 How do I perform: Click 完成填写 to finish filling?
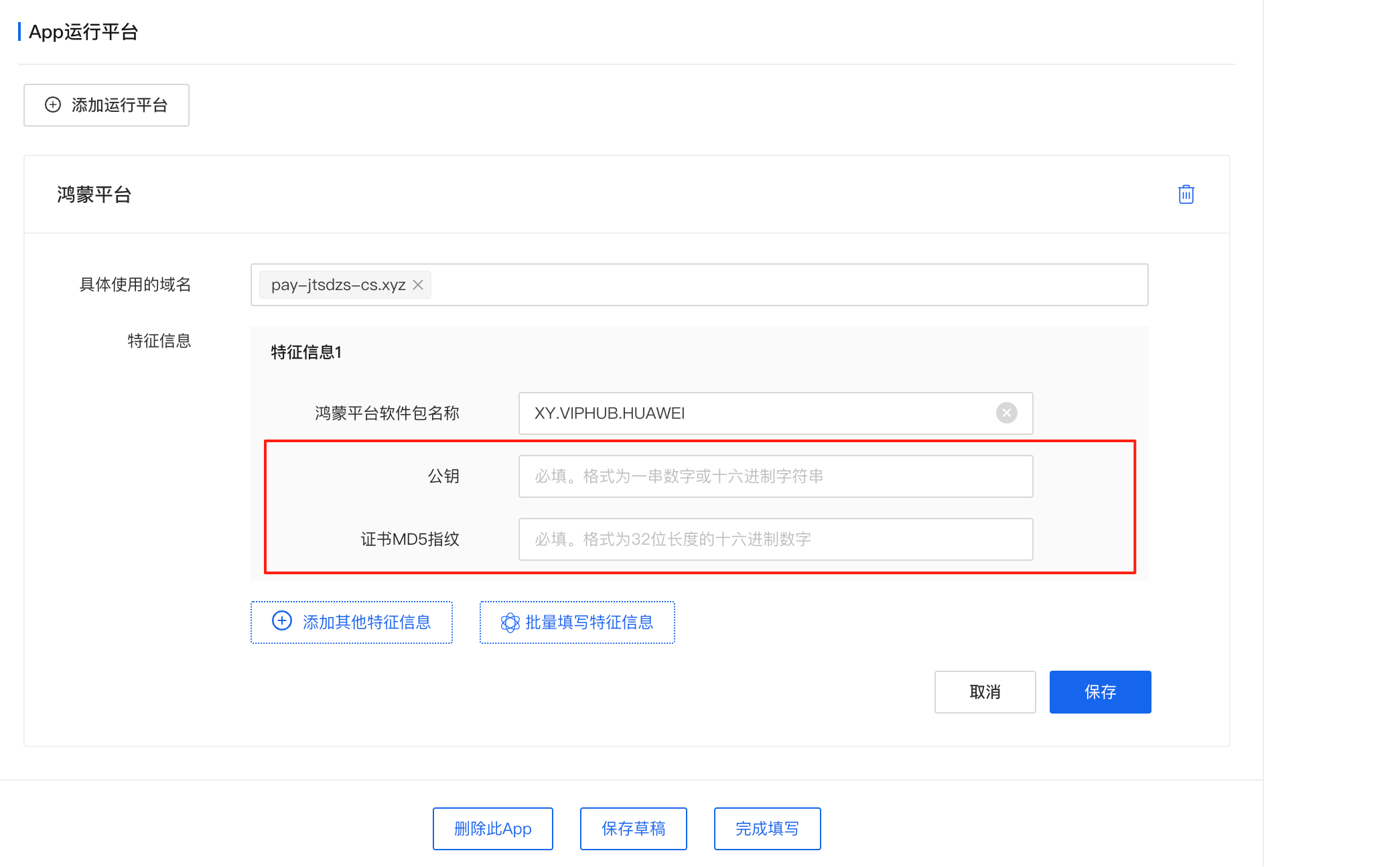767,828
